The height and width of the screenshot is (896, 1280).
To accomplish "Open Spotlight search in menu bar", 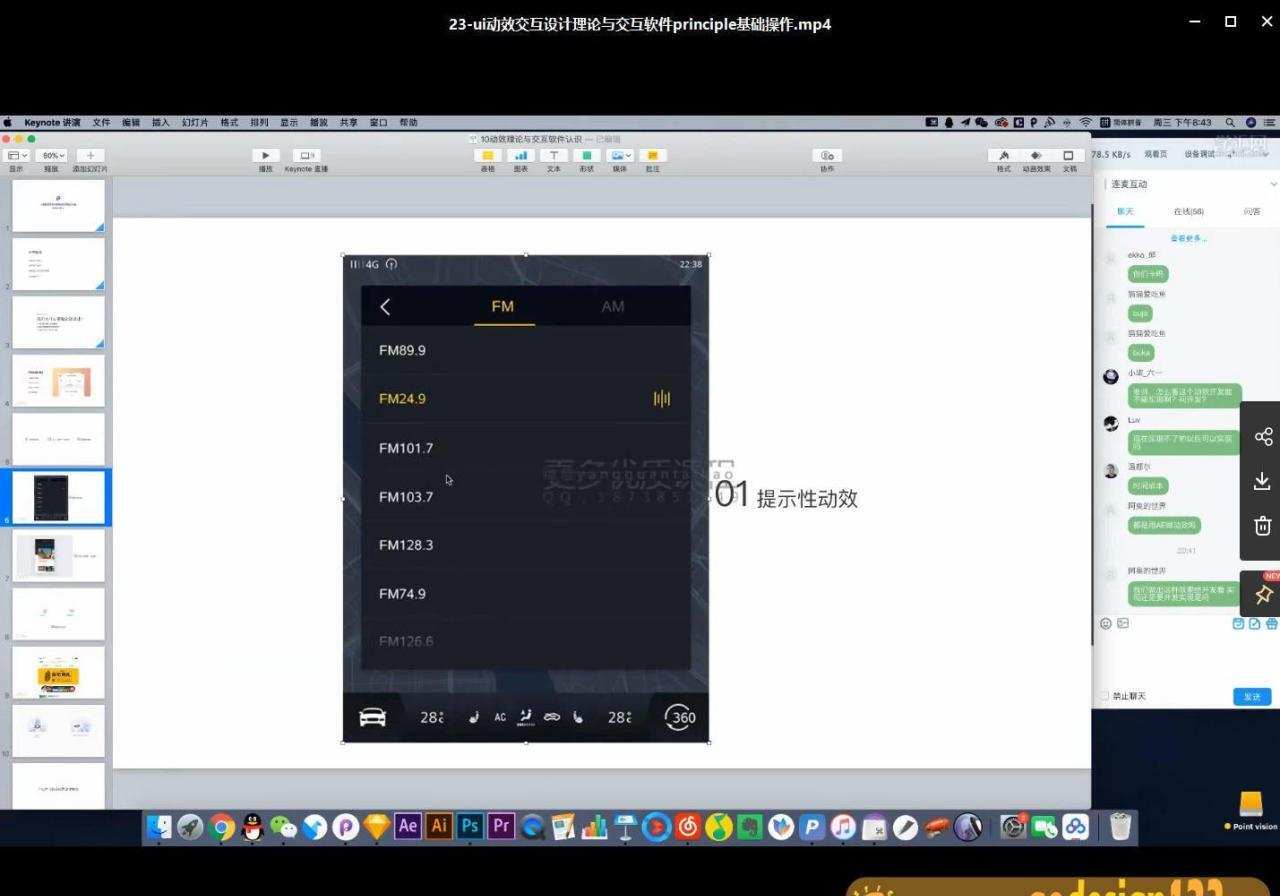I will pyautogui.click(x=1230, y=122).
